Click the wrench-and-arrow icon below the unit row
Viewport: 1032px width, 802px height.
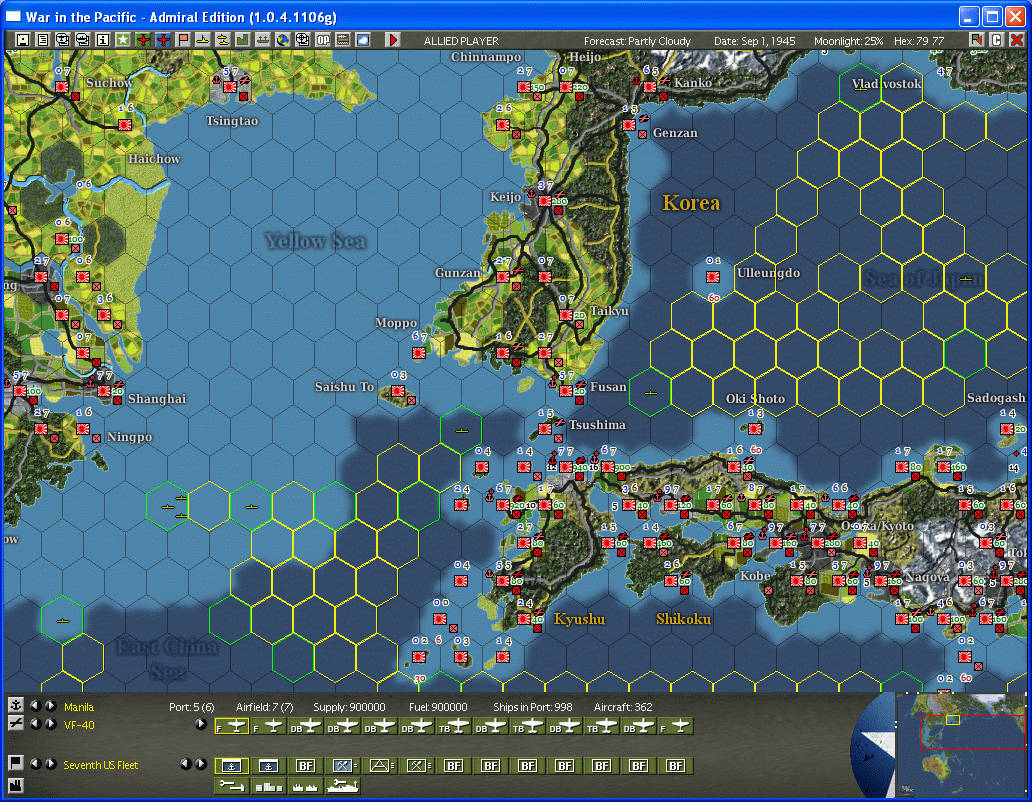232,785
